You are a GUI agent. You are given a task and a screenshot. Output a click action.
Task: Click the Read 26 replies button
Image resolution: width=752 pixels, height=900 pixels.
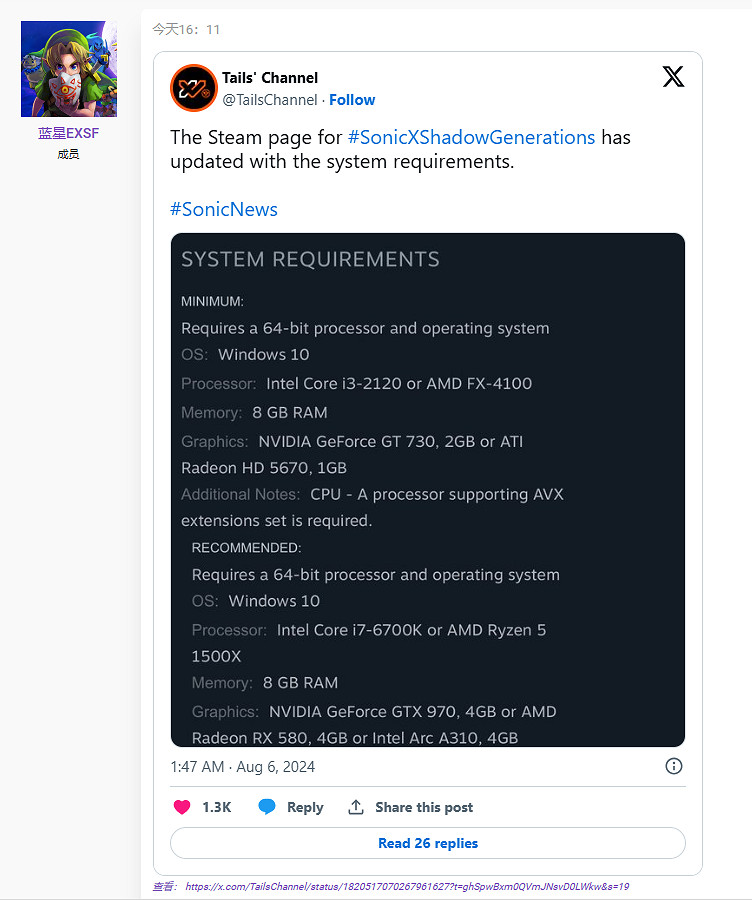(x=428, y=843)
